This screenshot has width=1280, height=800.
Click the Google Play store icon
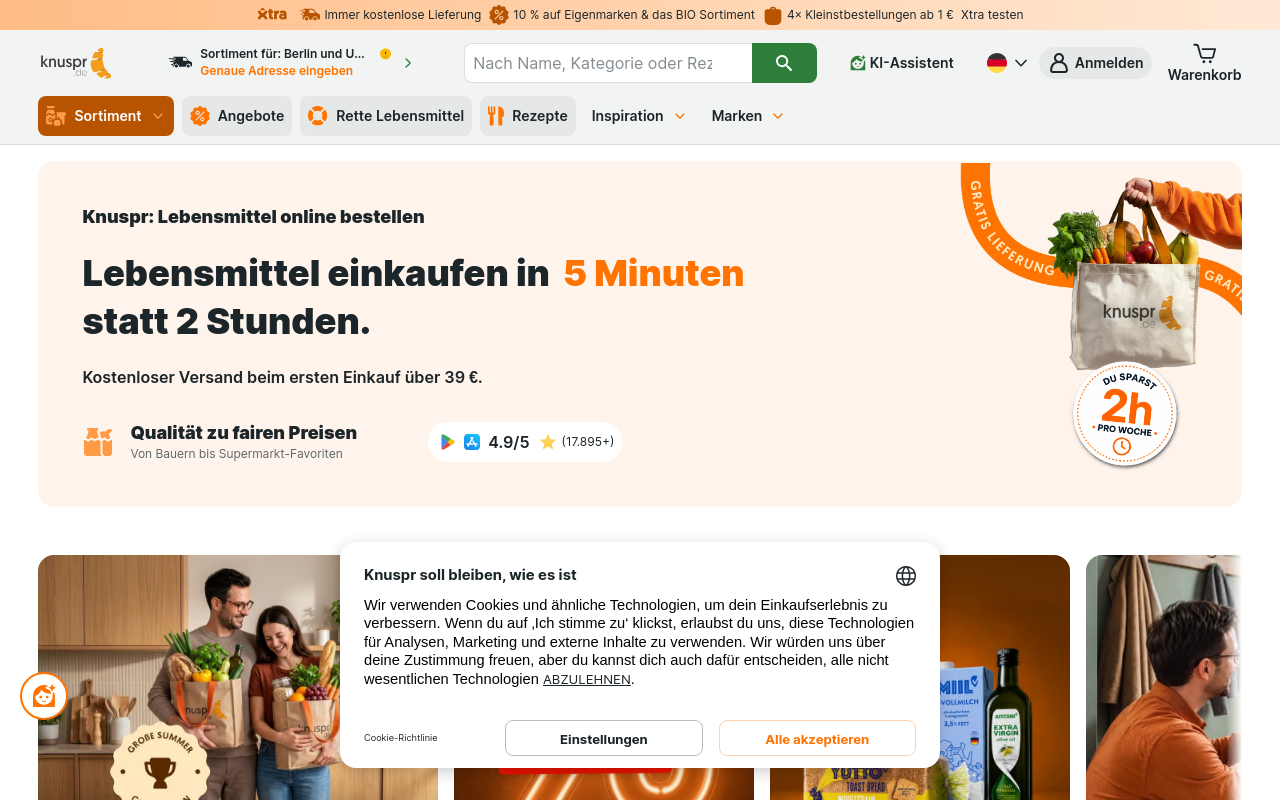pos(448,442)
